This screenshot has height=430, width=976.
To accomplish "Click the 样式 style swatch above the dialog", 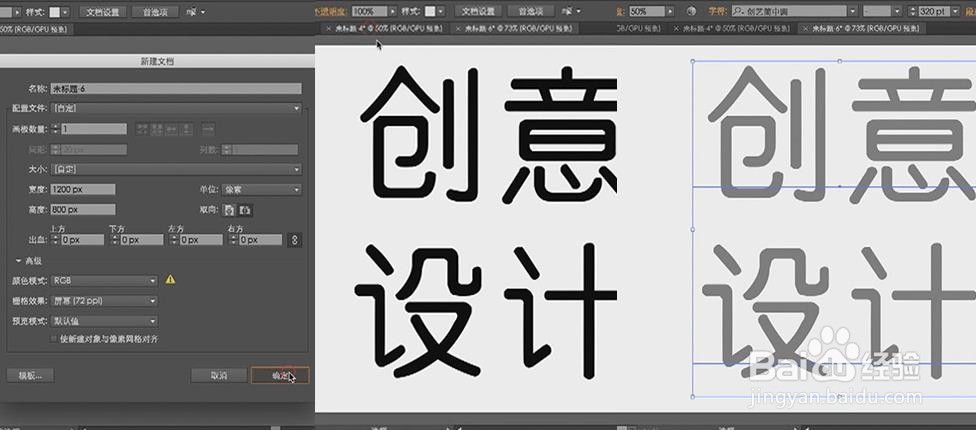I will point(55,11).
